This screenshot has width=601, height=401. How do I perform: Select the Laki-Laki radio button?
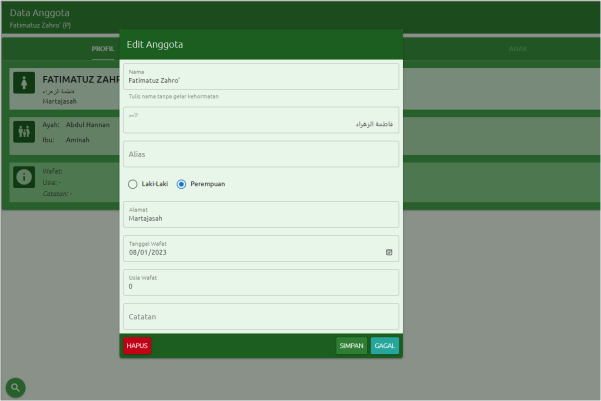(x=133, y=184)
